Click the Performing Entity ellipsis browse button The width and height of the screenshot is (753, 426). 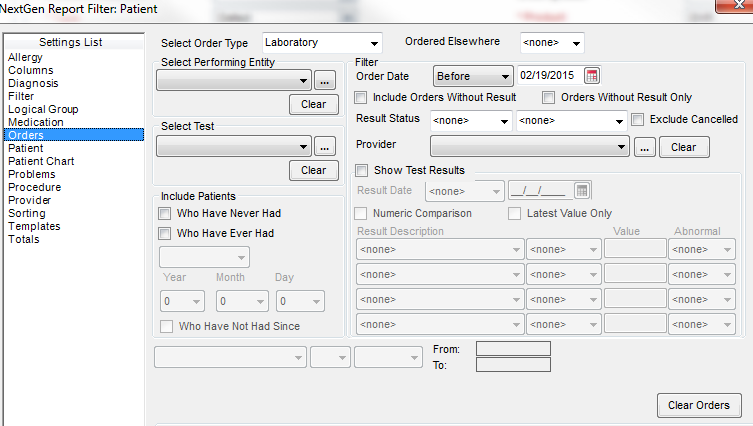pyautogui.click(x=325, y=81)
